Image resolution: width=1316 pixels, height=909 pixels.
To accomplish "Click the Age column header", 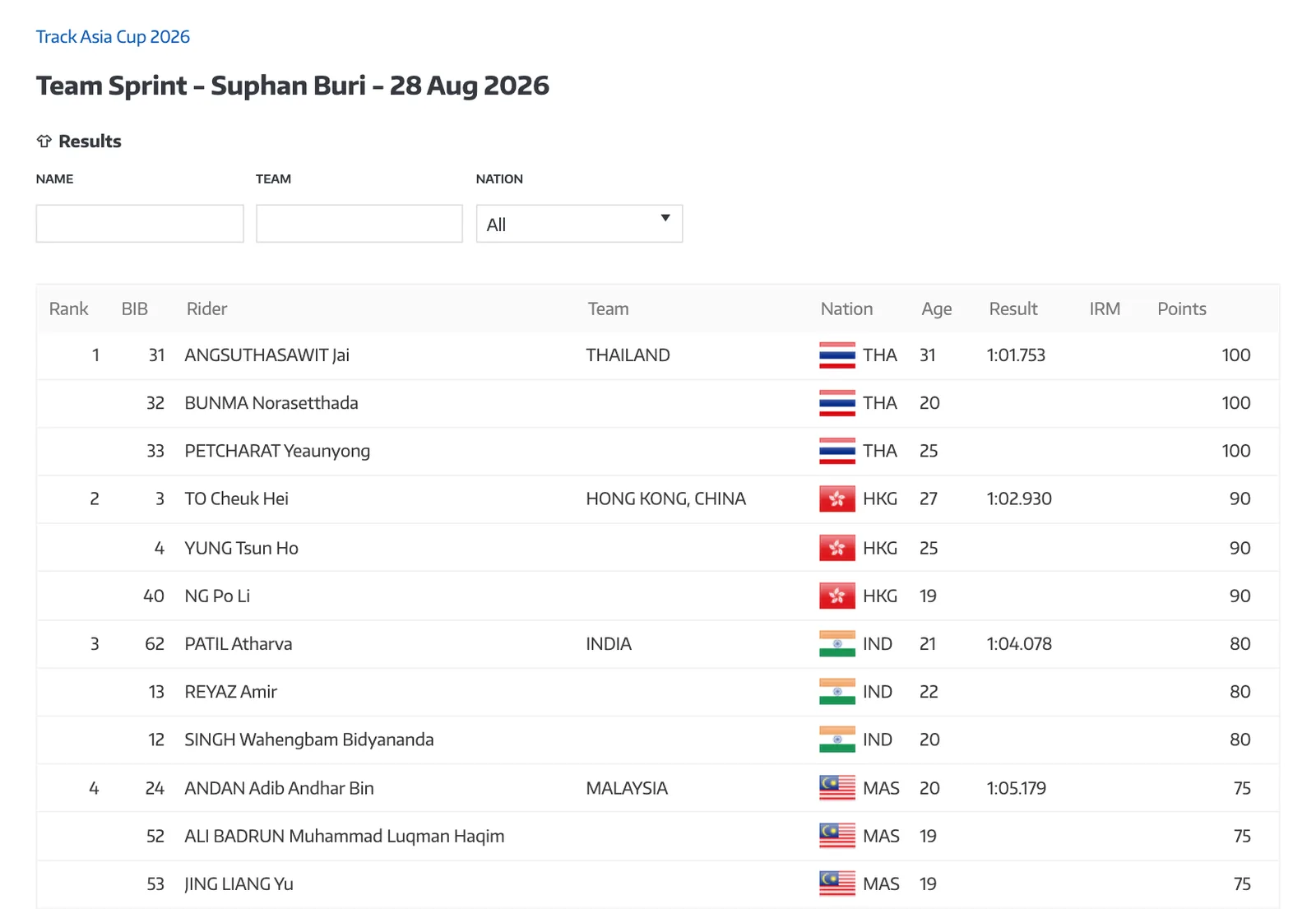I will pyautogui.click(x=937, y=308).
